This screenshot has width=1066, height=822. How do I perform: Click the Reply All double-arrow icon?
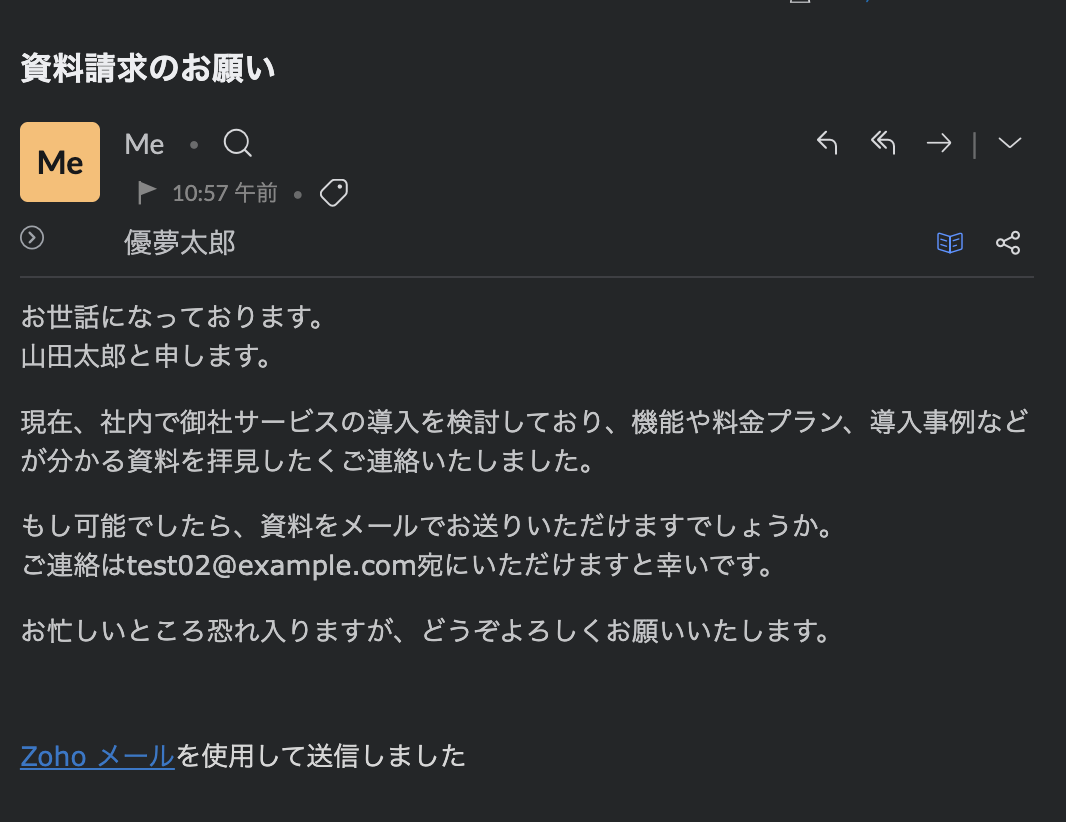(x=882, y=143)
